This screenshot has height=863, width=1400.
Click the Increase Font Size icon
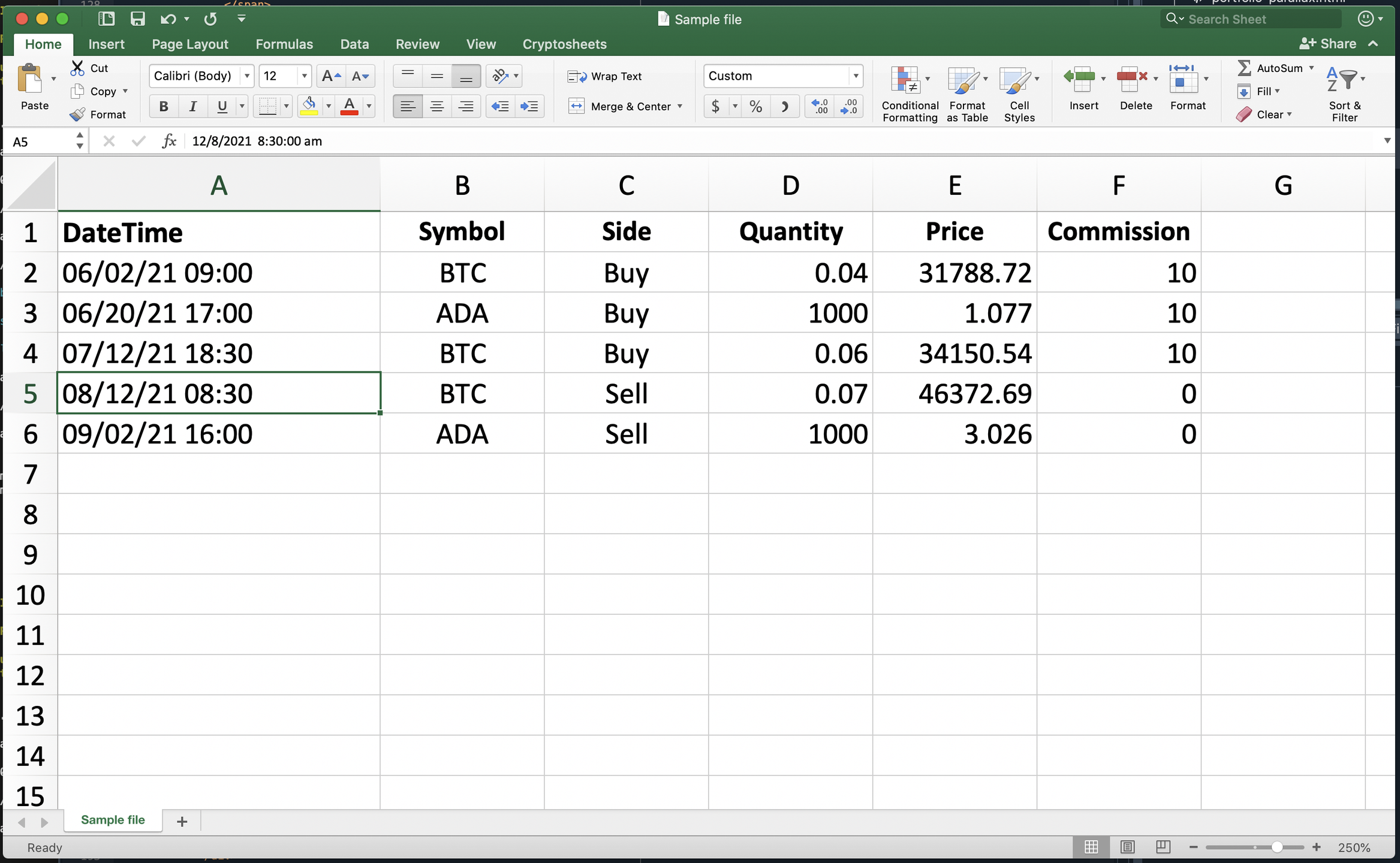pyautogui.click(x=330, y=76)
